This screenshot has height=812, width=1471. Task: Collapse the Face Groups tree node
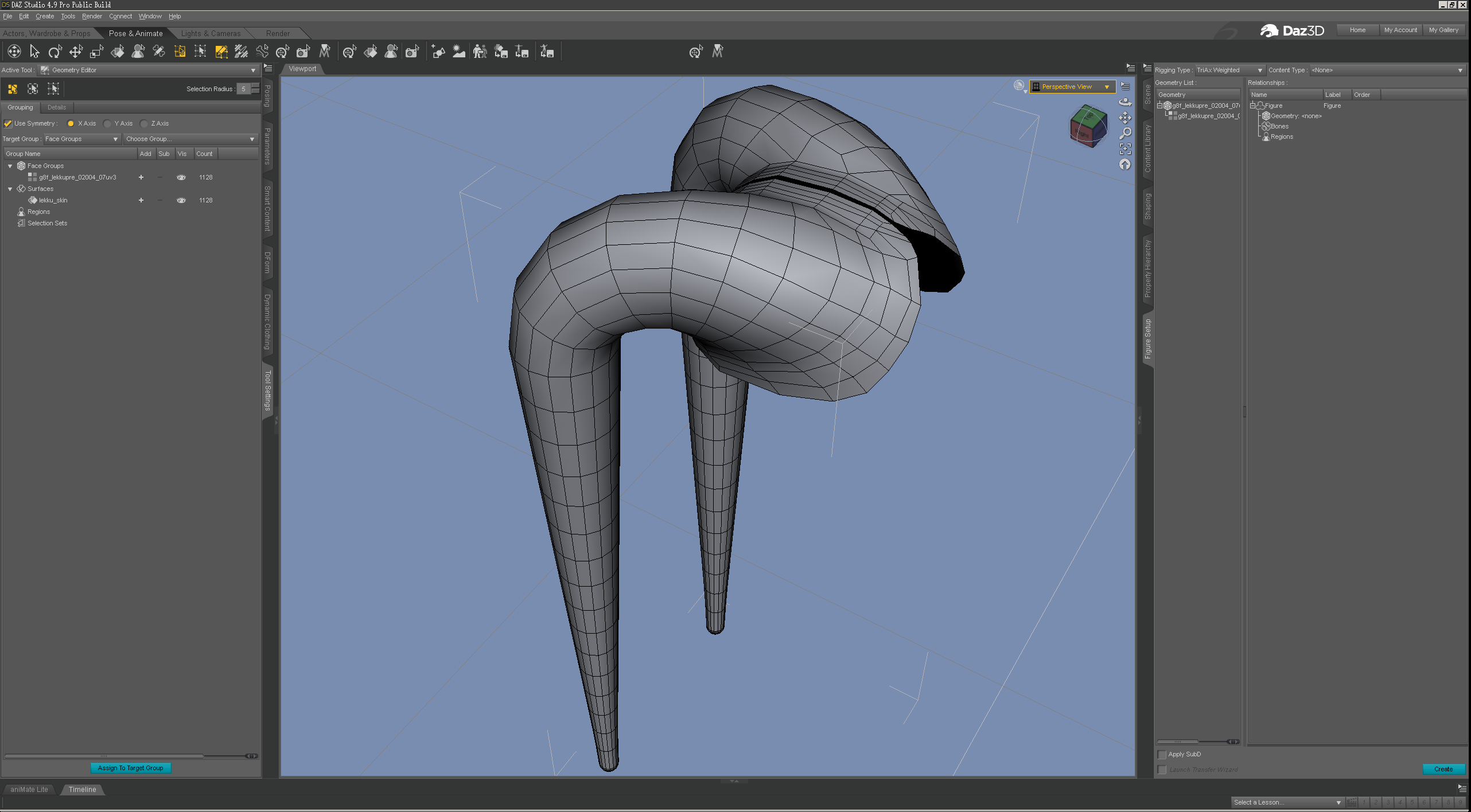tap(10, 166)
